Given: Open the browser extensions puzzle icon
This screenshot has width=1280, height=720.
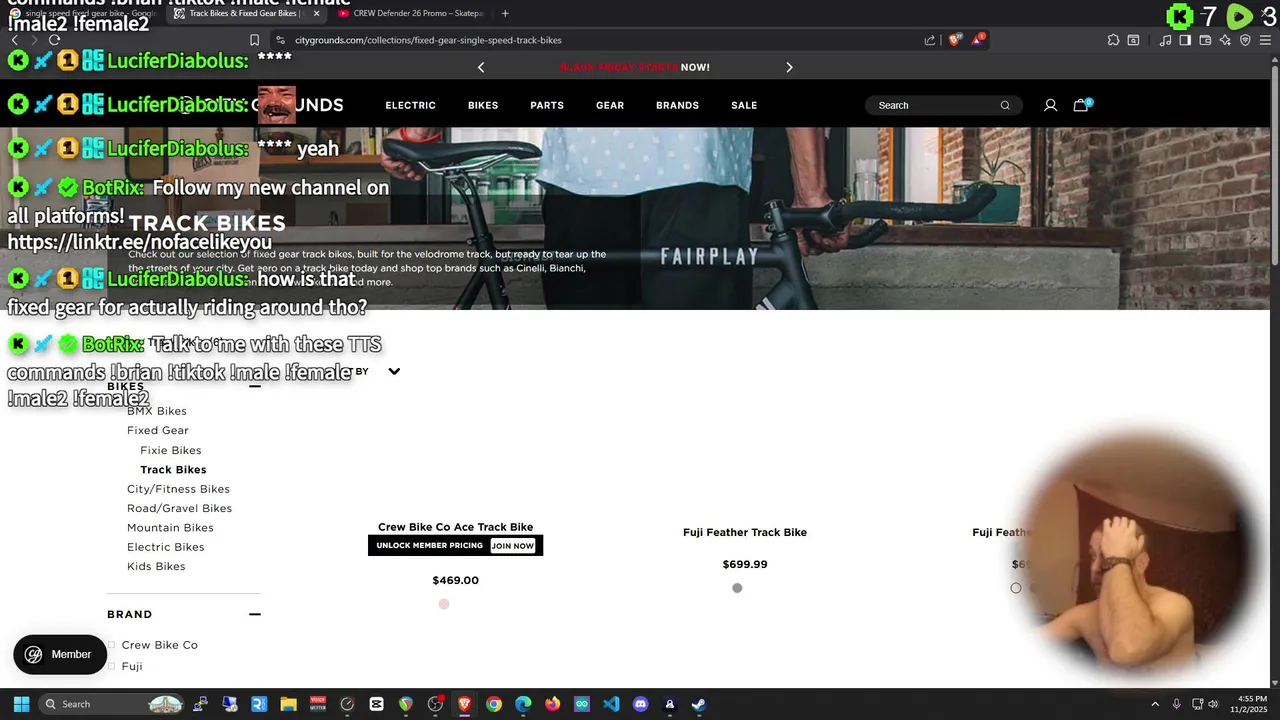Looking at the screenshot, I should click(1113, 40).
